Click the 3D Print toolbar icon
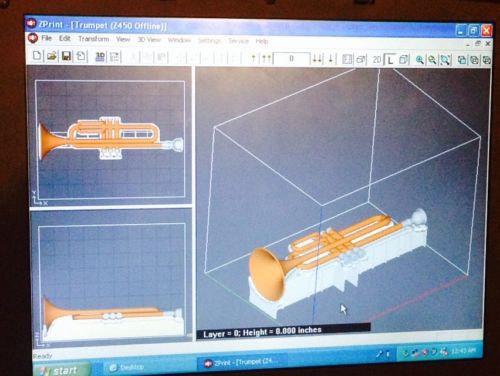The height and width of the screenshot is (376, 500). point(100,57)
